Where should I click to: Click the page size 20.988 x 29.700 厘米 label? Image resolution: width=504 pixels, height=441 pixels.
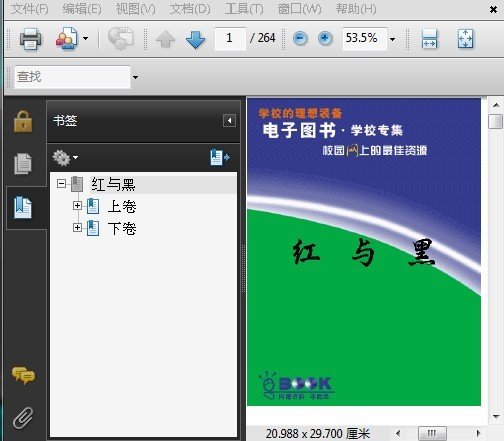(318, 434)
